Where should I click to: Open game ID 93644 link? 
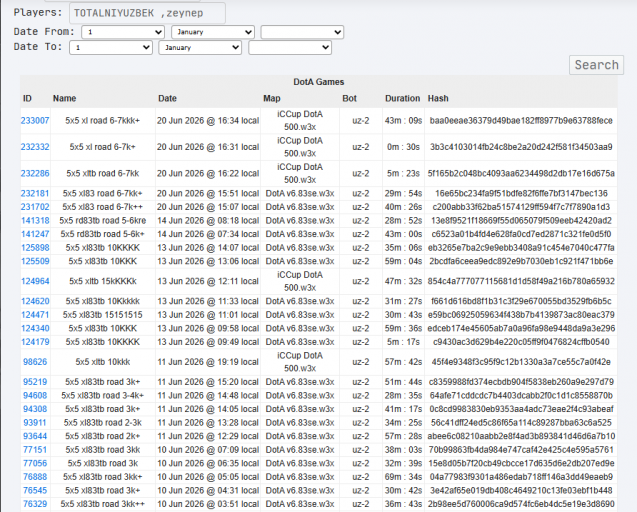[x=35, y=436]
